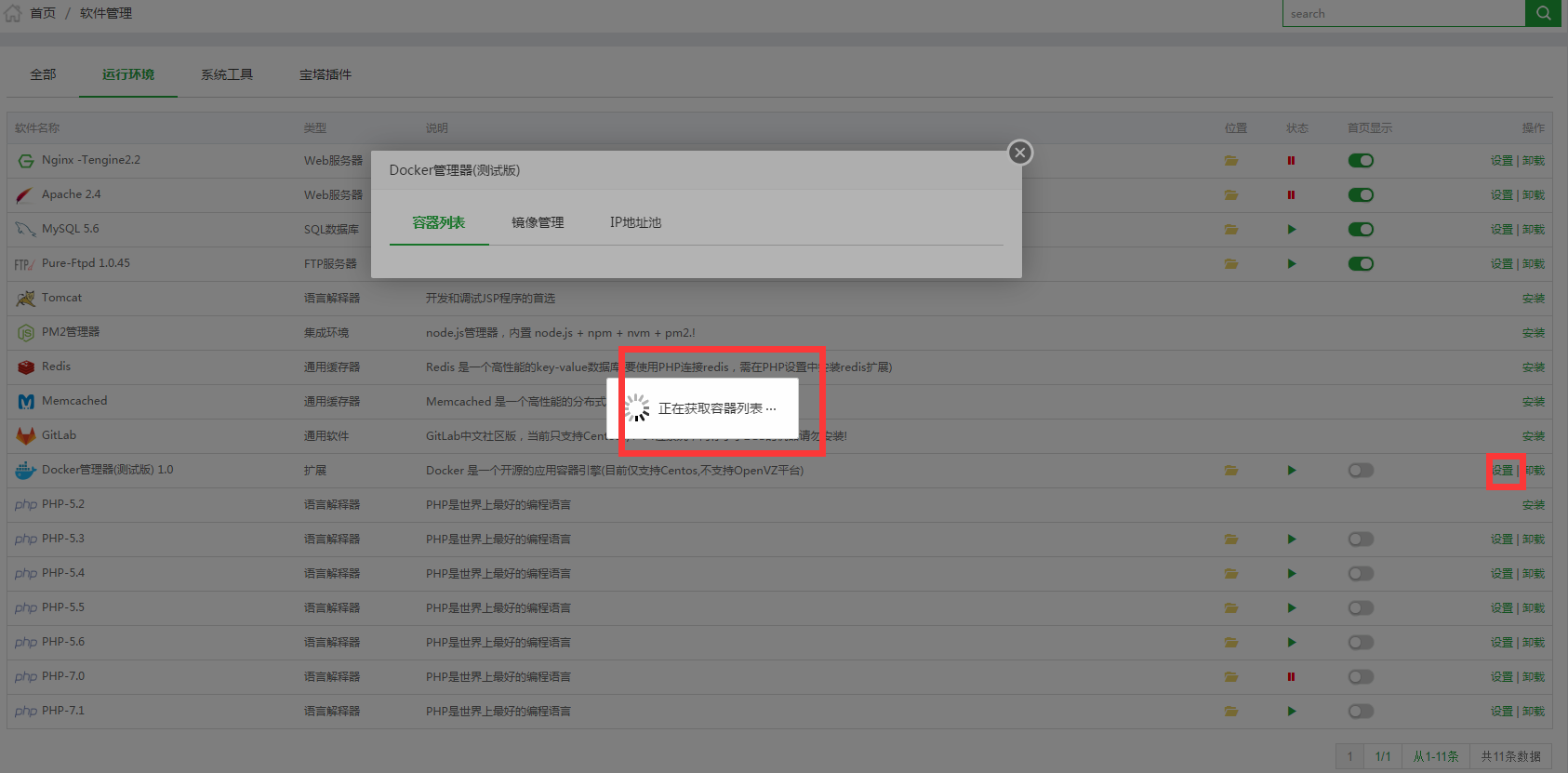Open folder location for PHP-5.4
Image resolution: width=1568 pixels, height=773 pixels.
tap(1231, 574)
